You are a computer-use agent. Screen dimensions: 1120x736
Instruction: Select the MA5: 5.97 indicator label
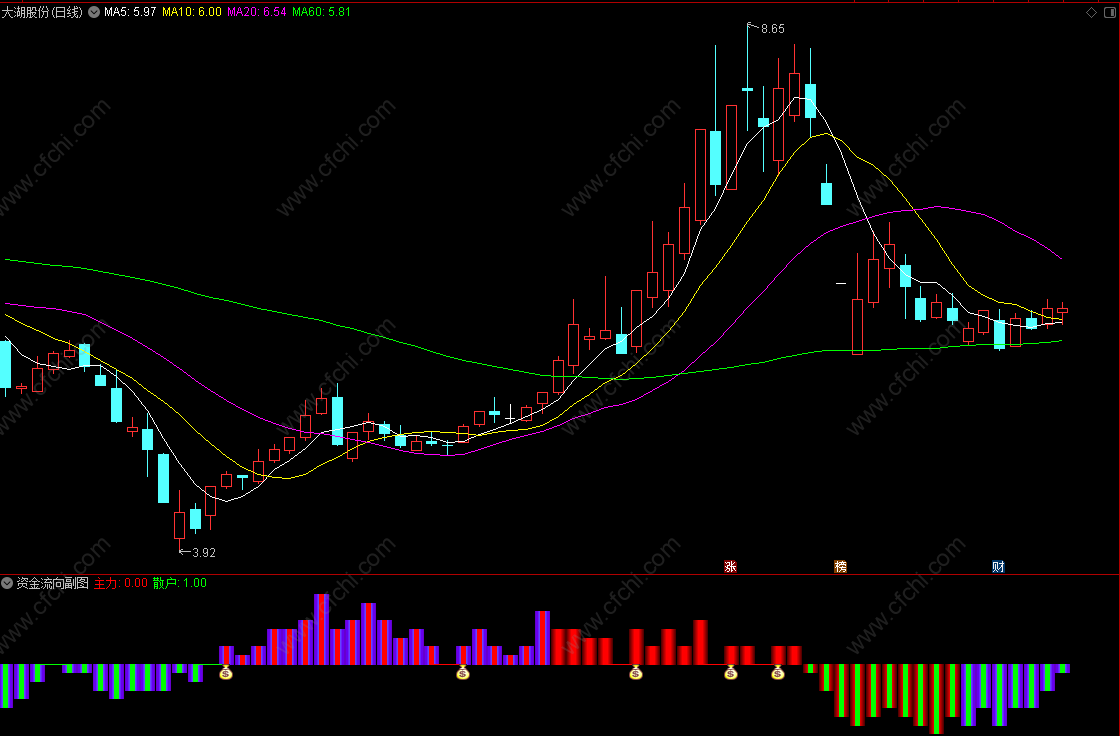tap(130, 12)
